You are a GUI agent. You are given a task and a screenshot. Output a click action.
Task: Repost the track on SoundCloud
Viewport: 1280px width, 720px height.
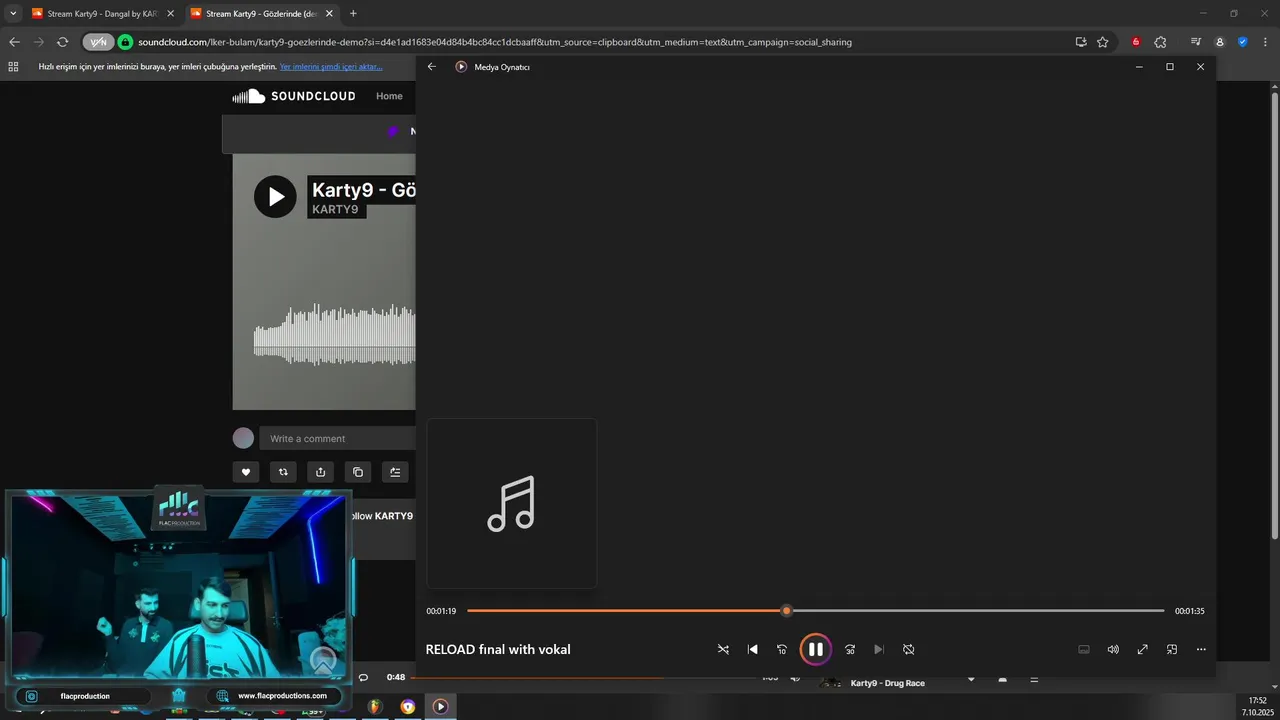tap(283, 472)
